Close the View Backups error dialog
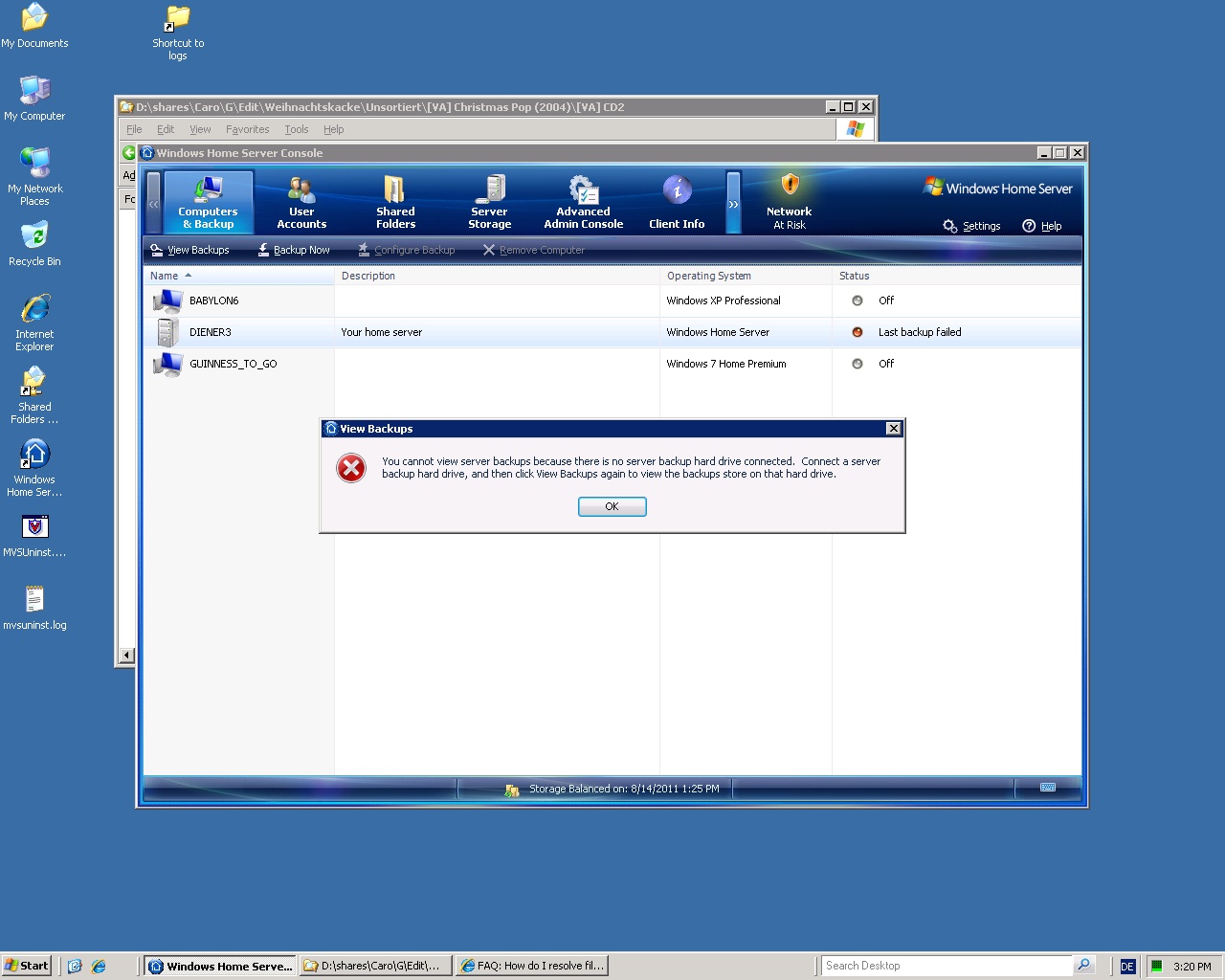The image size is (1225, 980). (893, 429)
